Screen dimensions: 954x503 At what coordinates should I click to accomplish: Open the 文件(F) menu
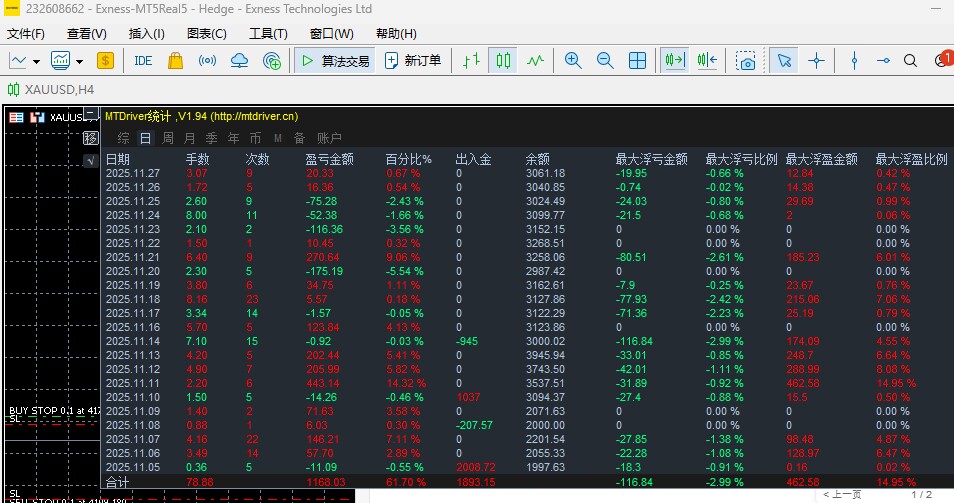tap(26, 33)
